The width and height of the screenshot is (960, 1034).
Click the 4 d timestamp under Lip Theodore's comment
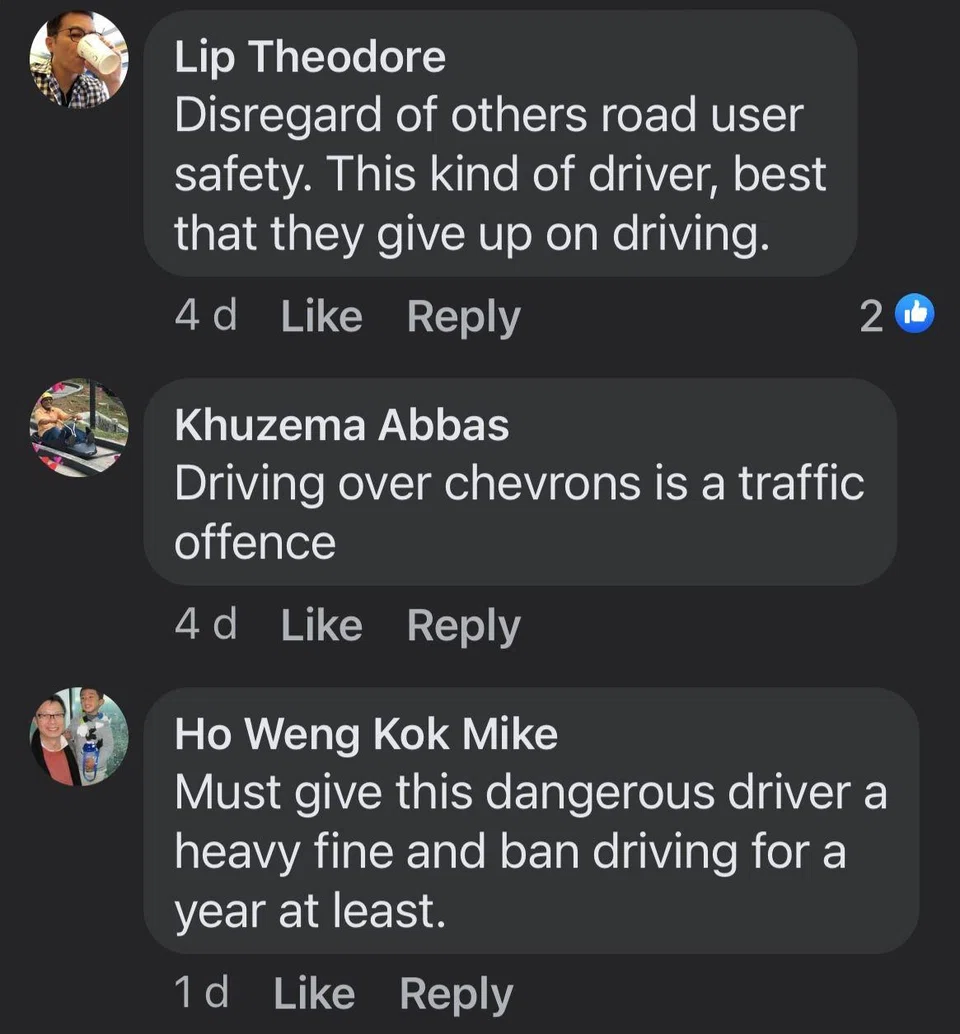pos(205,317)
